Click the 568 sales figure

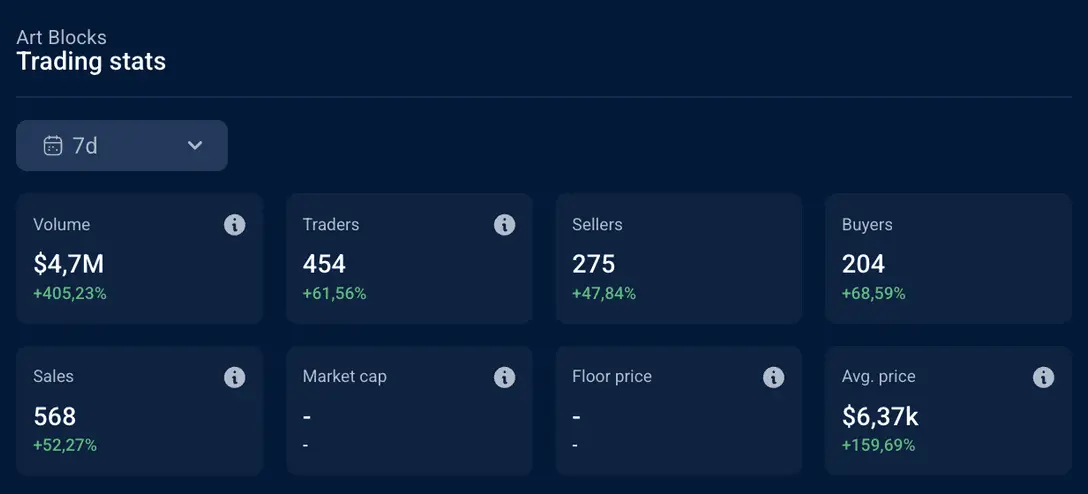54,416
